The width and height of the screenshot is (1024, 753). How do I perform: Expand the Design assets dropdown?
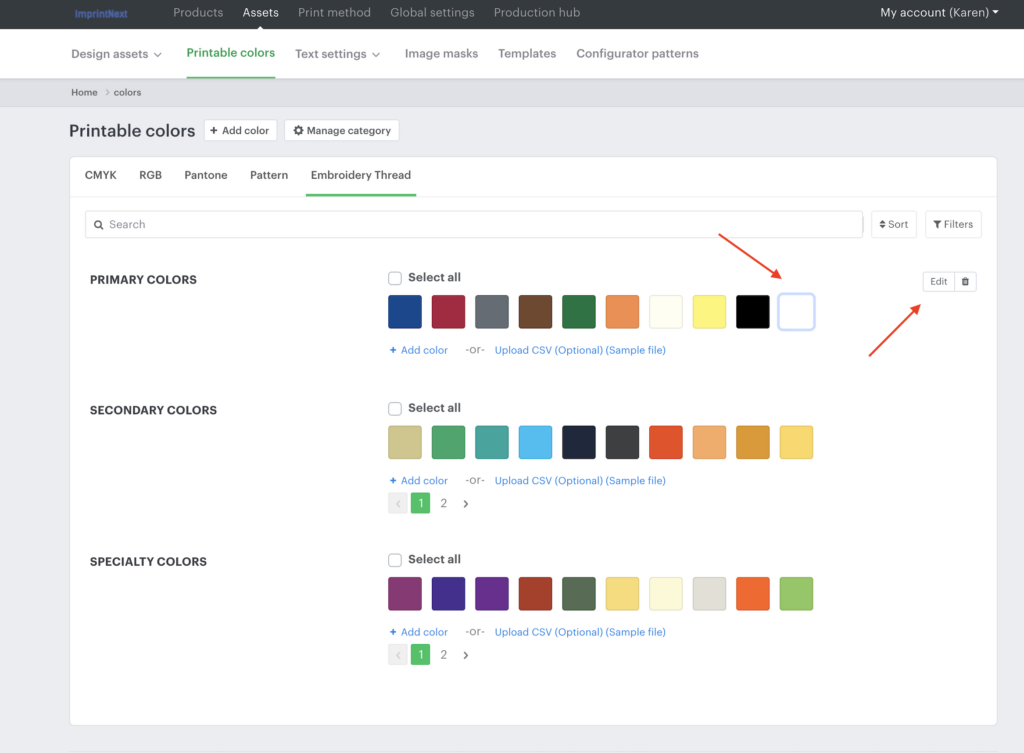point(116,54)
